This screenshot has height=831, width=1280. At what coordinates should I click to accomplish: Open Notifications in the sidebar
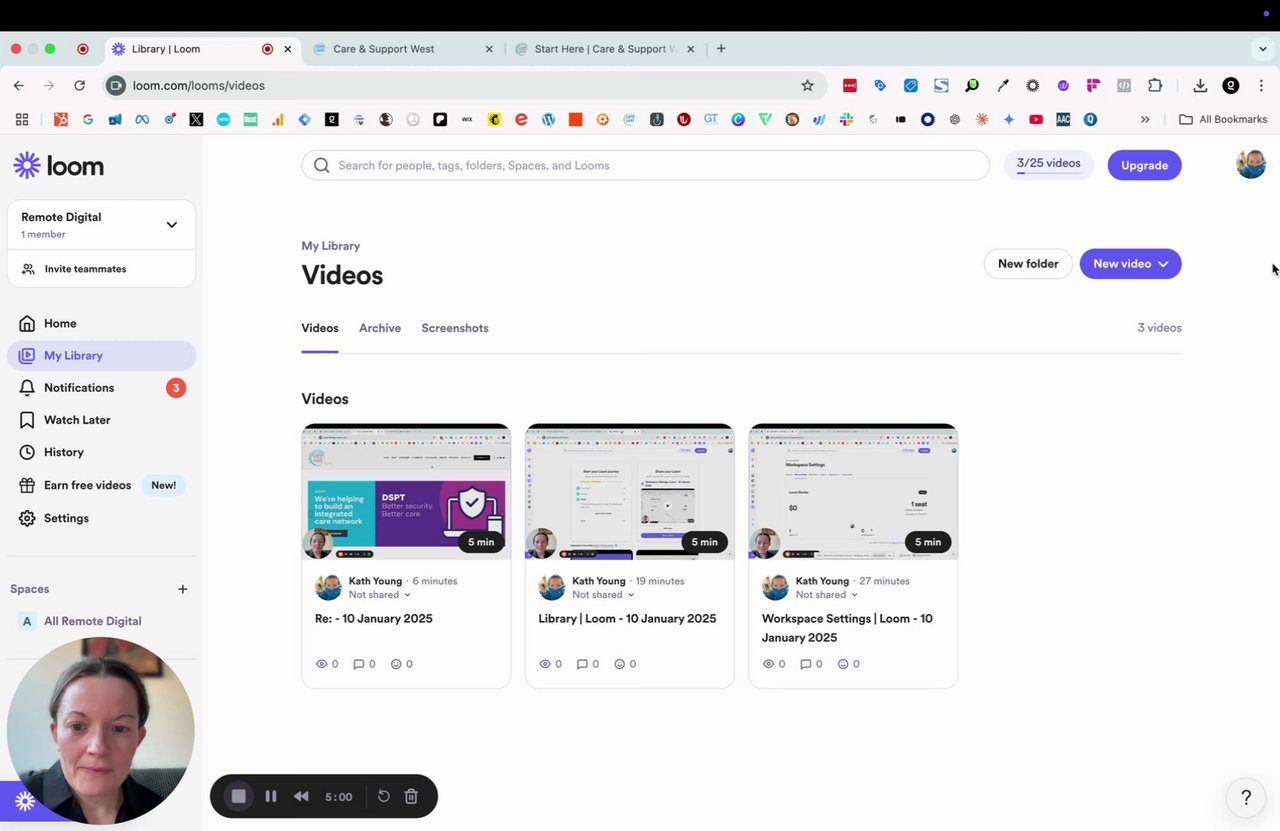click(x=101, y=388)
